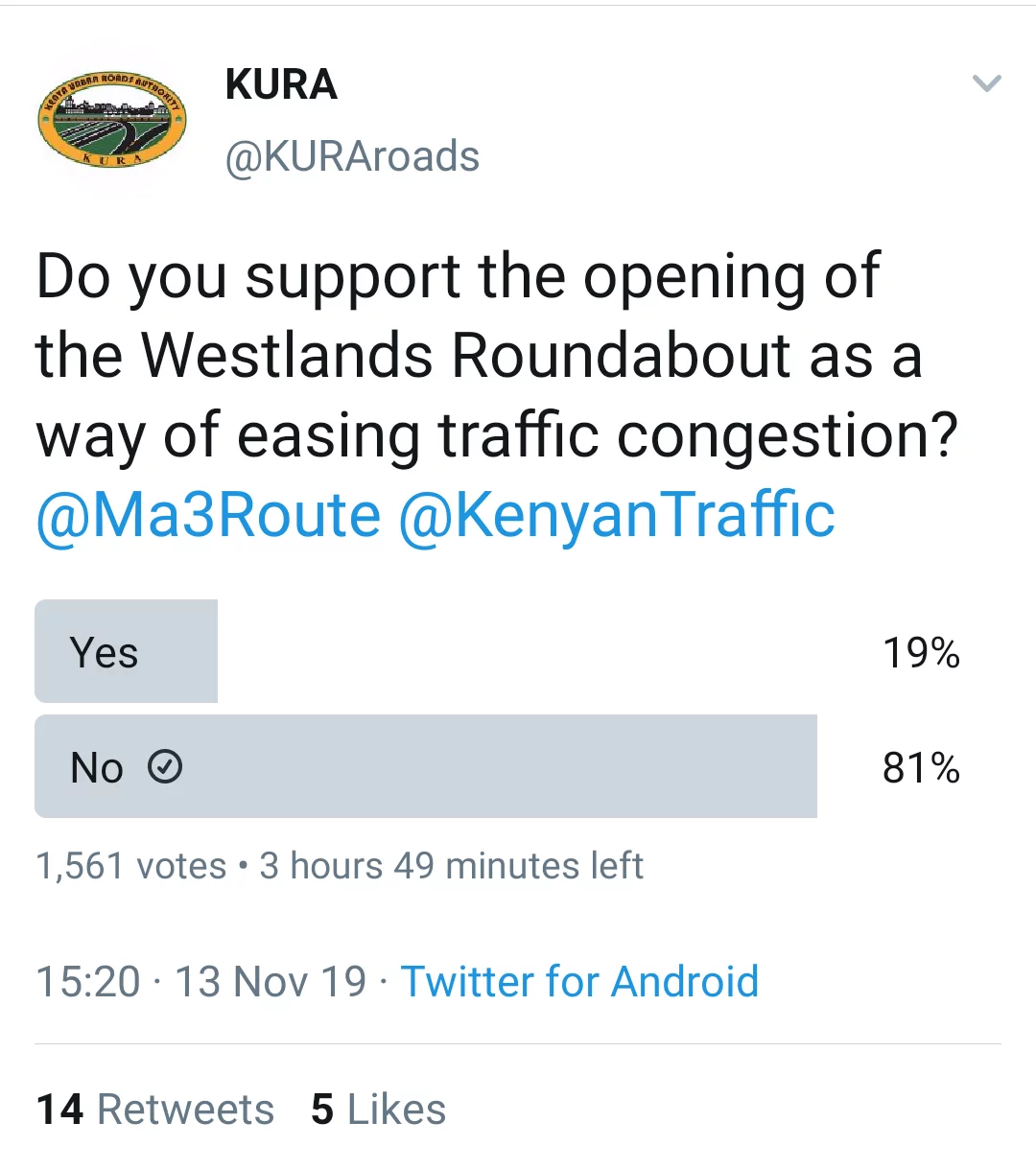Open the tweet options chevron menu

pyautogui.click(x=987, y=83)
